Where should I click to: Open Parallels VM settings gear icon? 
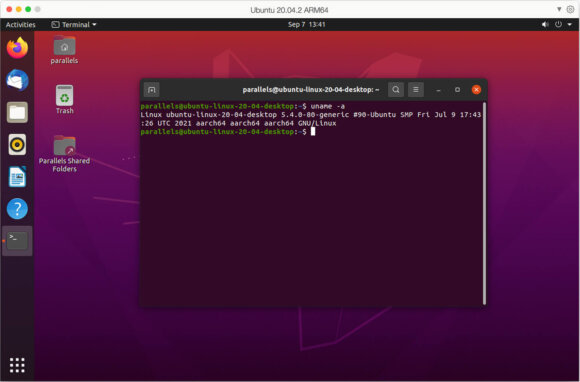570,10
